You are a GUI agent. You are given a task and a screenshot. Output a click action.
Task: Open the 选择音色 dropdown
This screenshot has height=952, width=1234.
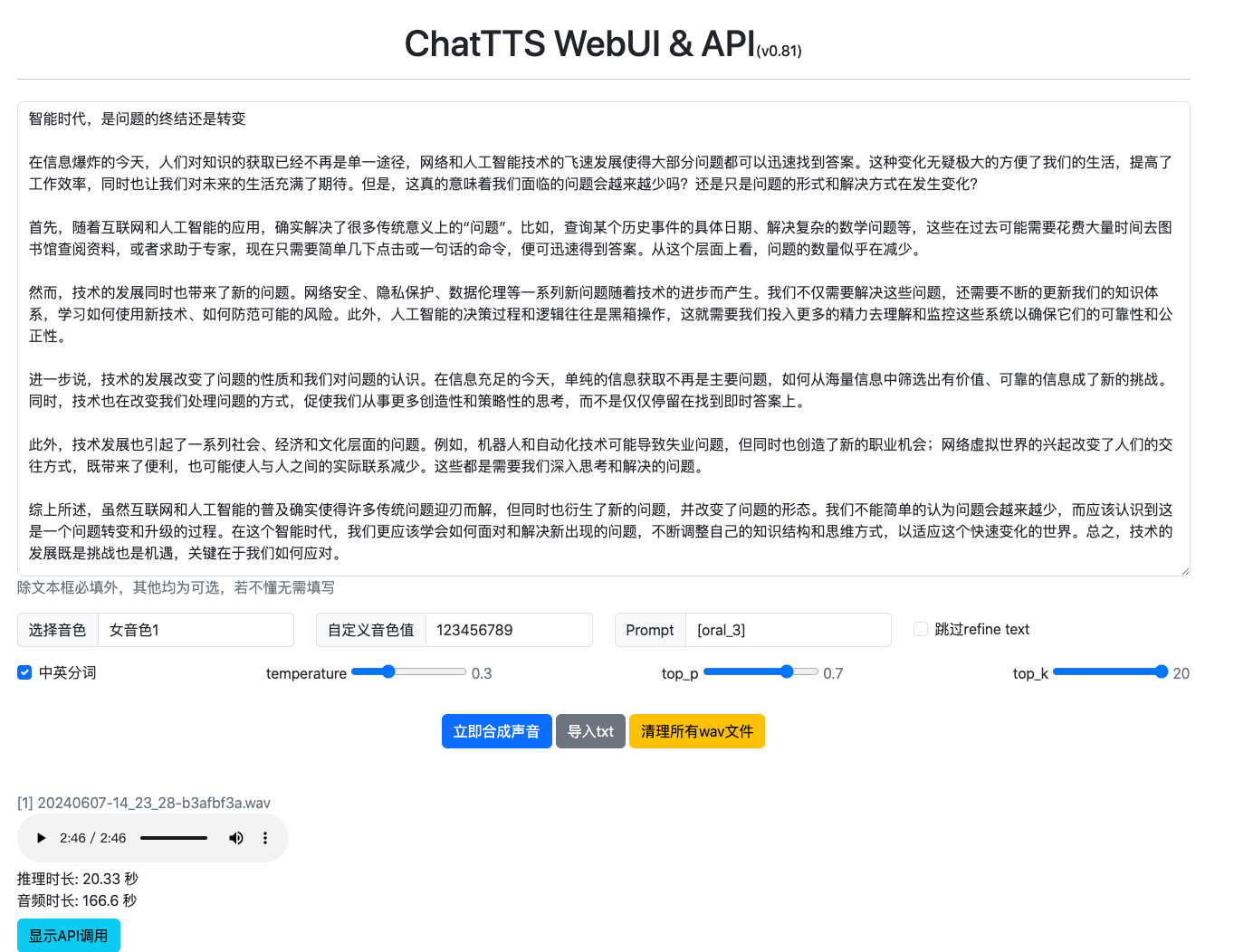point(196,630)
